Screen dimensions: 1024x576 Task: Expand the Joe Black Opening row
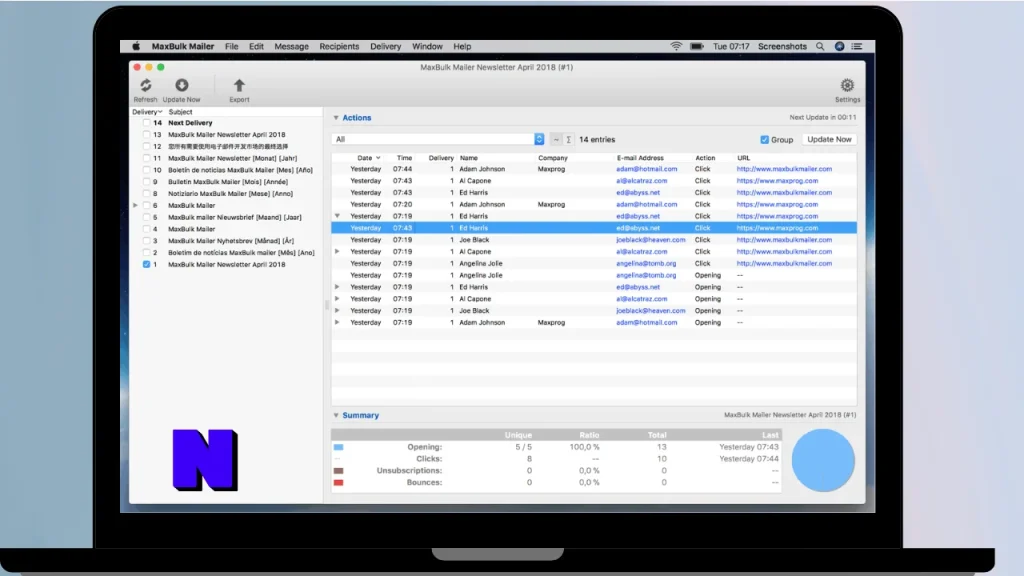[x=337, y=310]
